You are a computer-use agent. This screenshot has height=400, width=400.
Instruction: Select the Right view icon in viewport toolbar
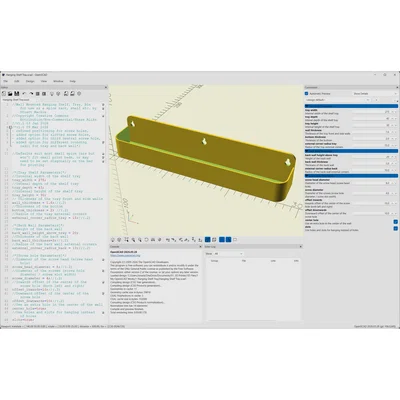pyautogui.click(x=168, y=239)
